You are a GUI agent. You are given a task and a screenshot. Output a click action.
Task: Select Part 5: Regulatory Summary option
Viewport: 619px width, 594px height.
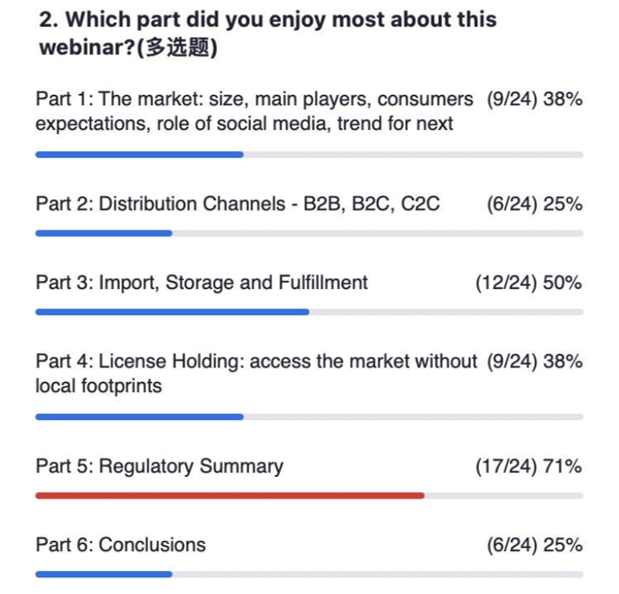159,467
